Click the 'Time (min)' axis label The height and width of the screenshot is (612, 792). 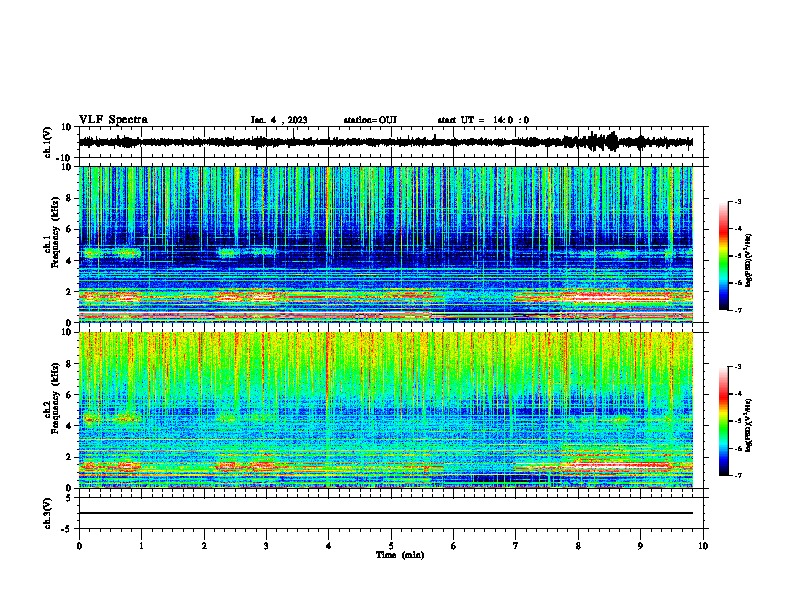(400, 555)
